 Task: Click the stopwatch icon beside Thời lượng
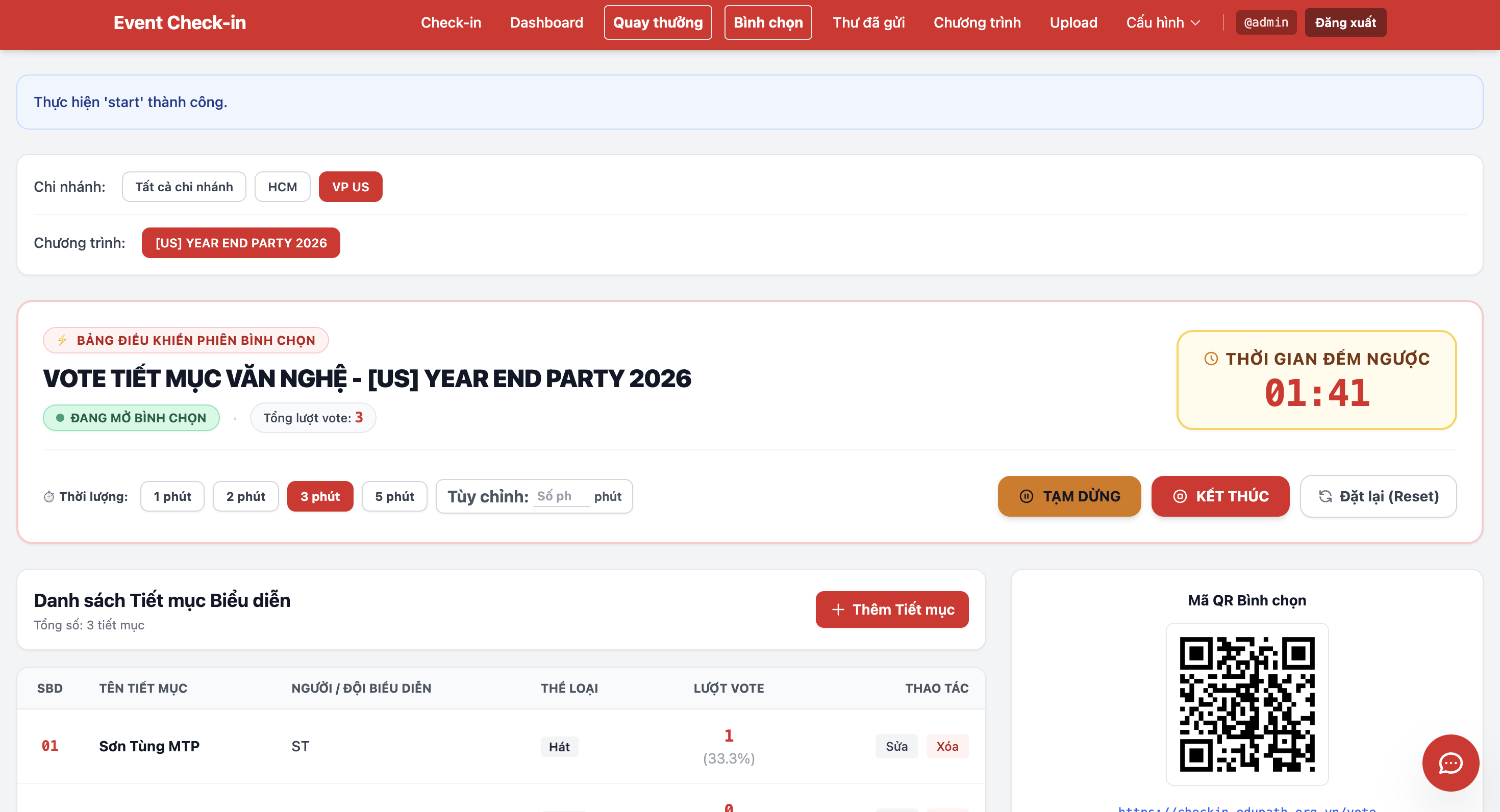coord(49,496)
